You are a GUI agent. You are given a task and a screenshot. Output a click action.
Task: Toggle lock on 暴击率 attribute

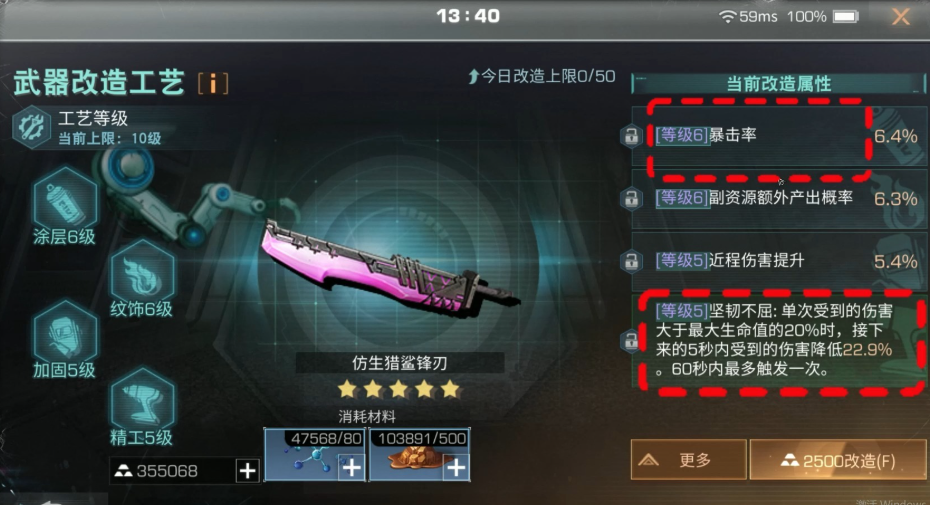pos(631,136)
